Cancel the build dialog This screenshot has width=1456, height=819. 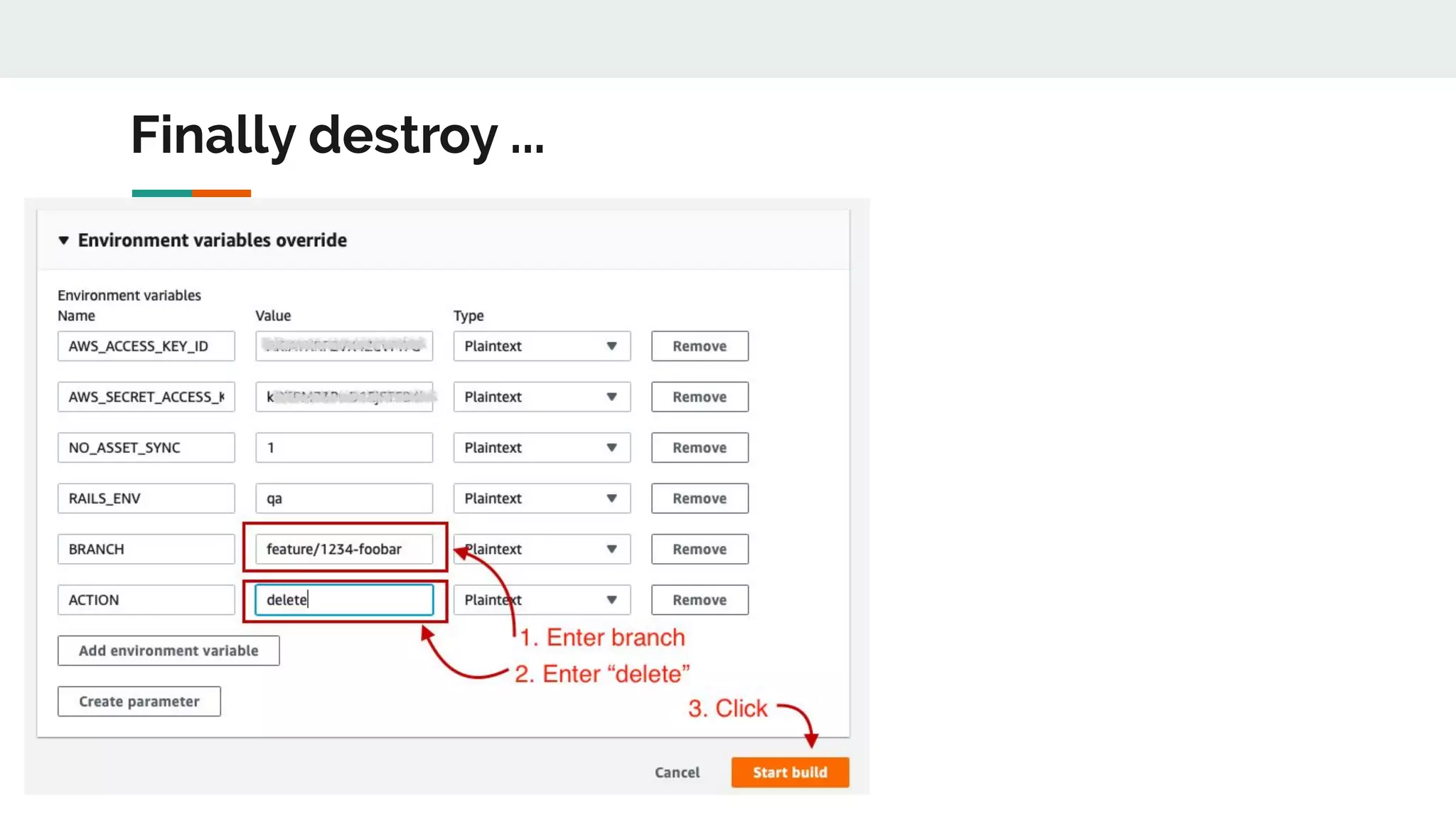tap(677, 773)
